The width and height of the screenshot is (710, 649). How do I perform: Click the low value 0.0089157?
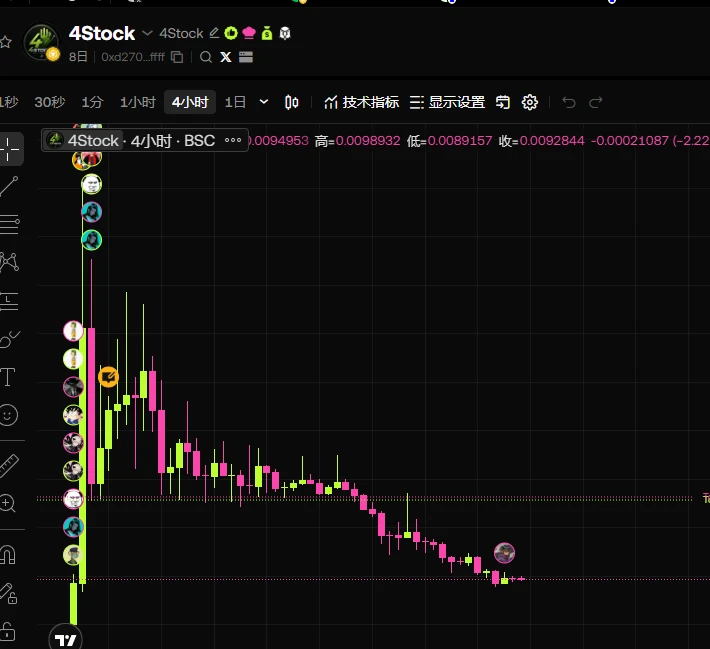click(x=460, y=141)
